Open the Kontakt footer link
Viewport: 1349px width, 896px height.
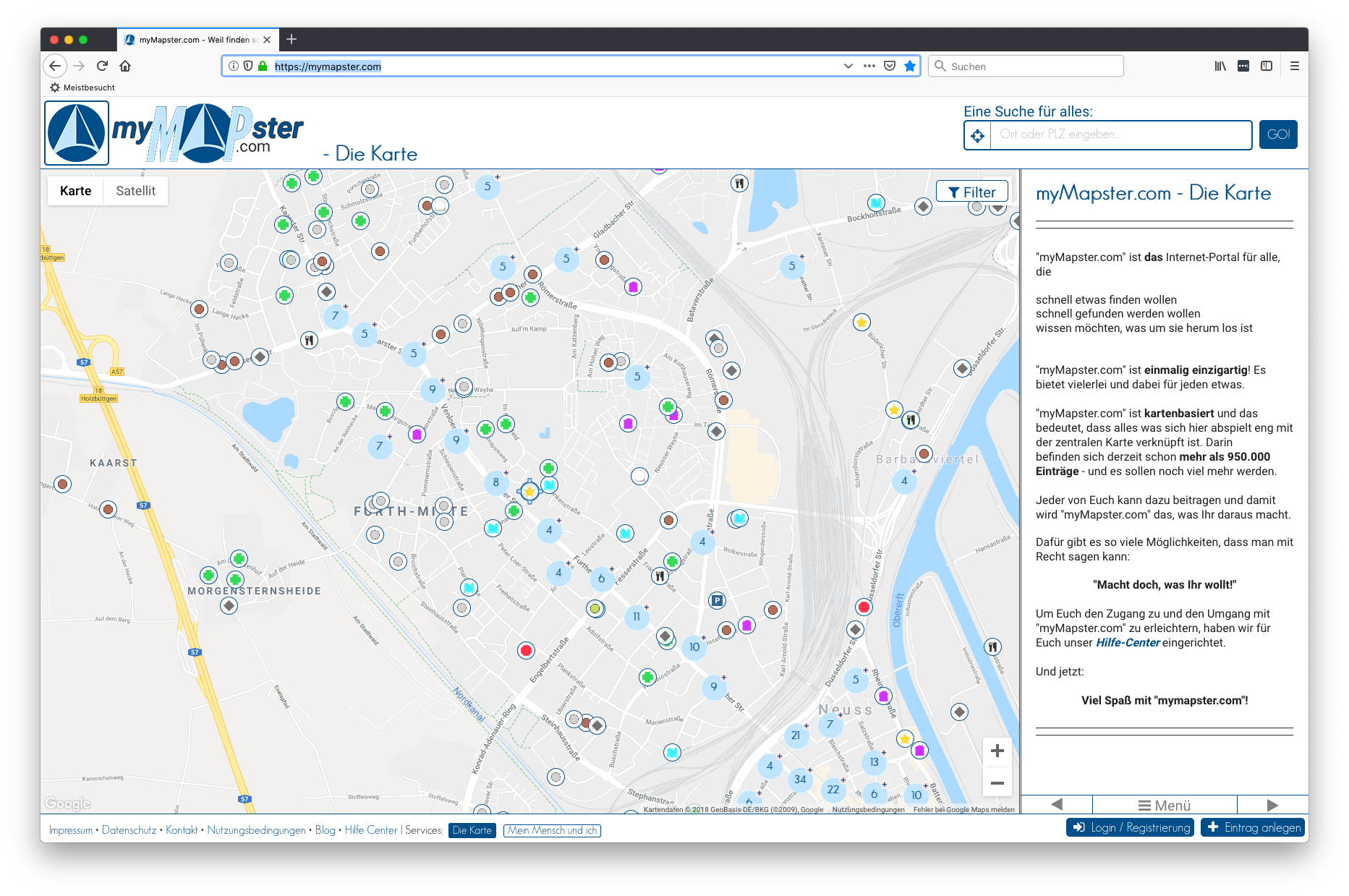click(182, 830)
